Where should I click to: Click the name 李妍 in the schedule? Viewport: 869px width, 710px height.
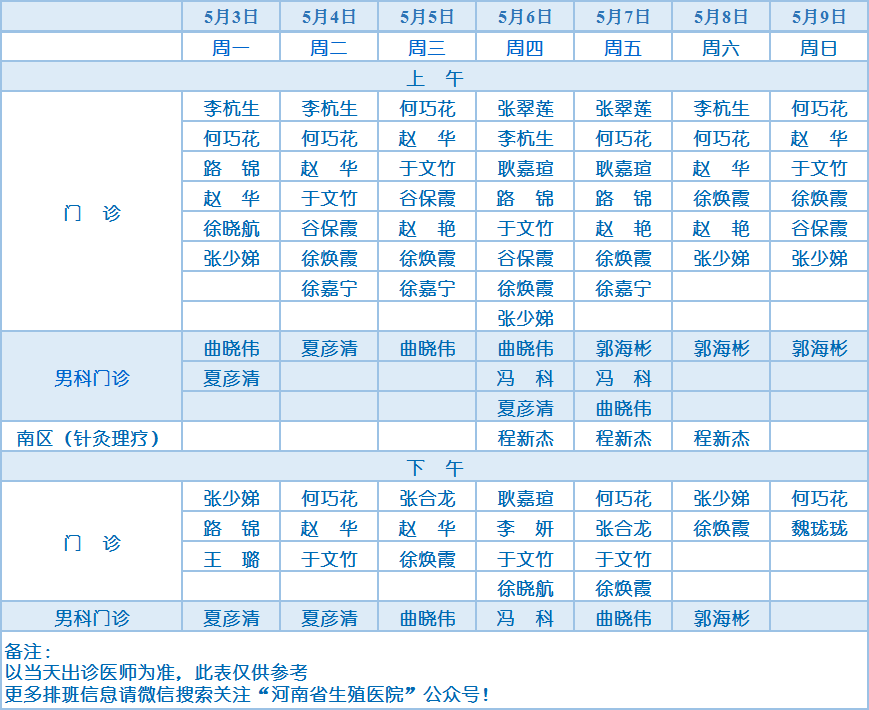525,528
